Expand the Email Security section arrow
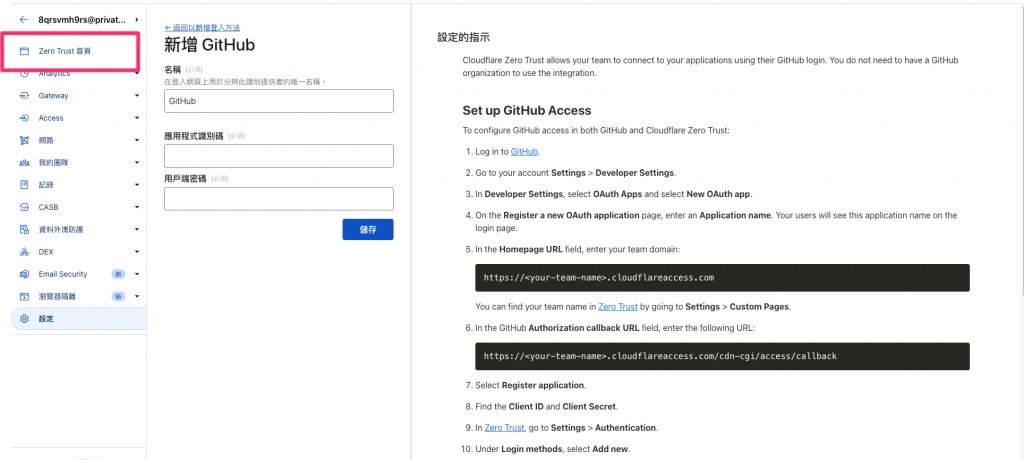The height and width of the screenshot is (460, 1024). 137,274
